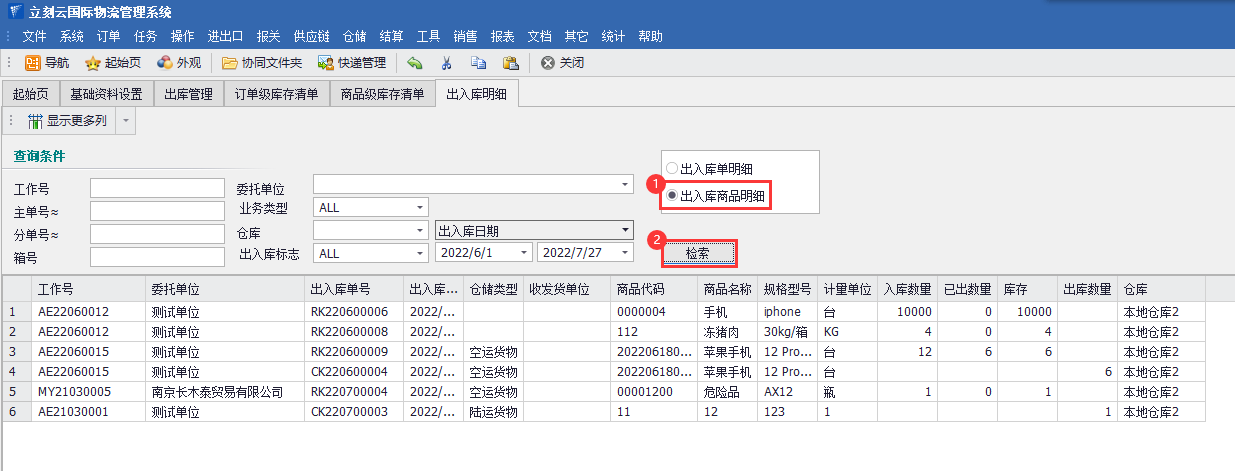The height and width of the screenshot is (471, 1235).
Task: Expand the 委托单位 dropdown
Action: point(625,185)
